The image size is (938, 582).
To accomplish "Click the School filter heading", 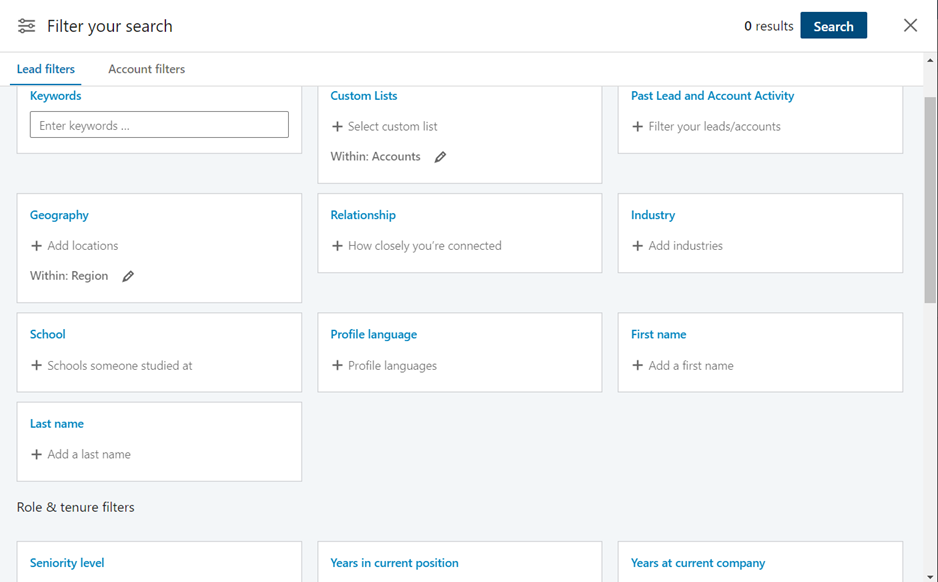I will point(48,334).
